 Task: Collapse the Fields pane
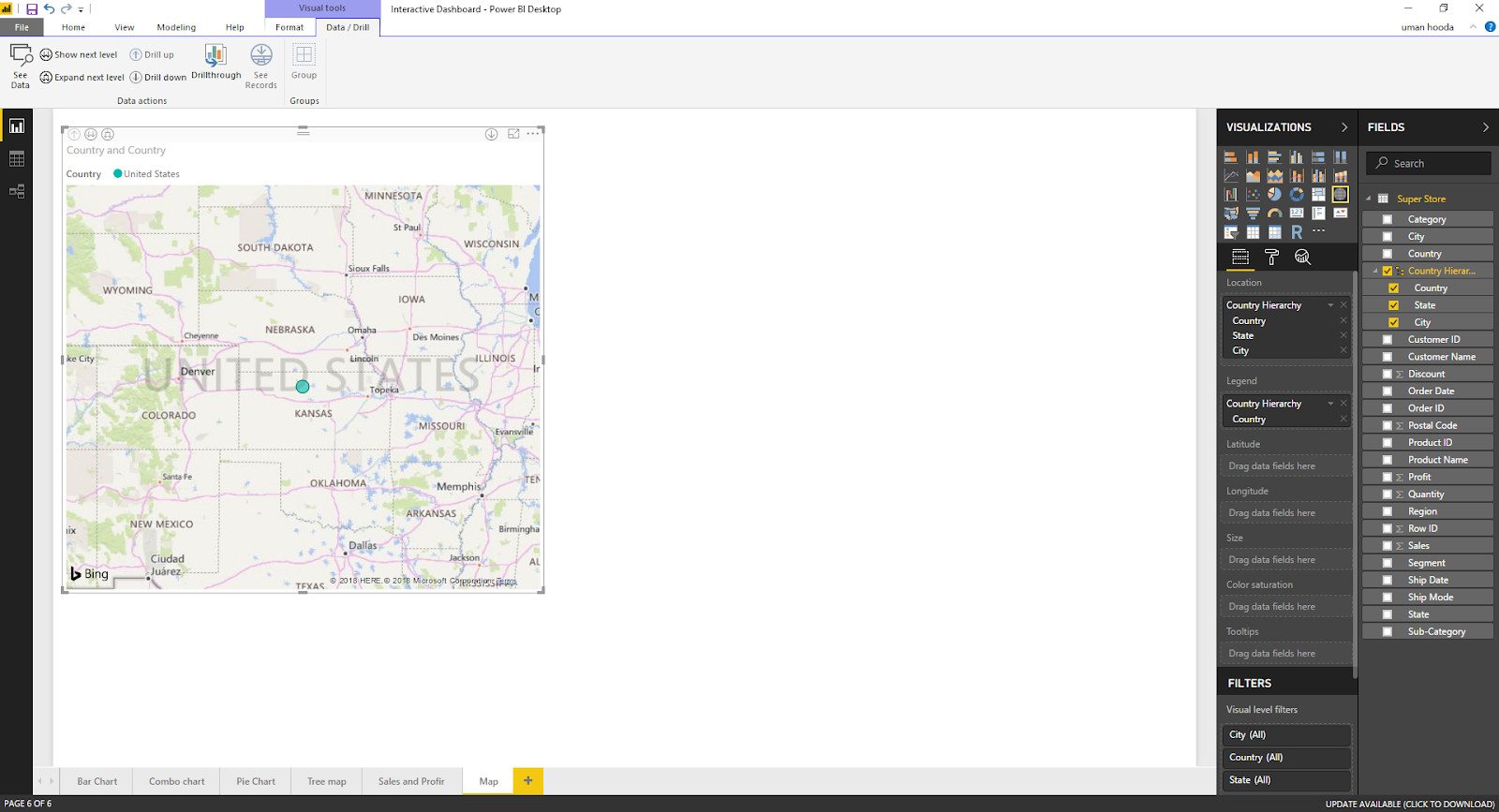1486,127
